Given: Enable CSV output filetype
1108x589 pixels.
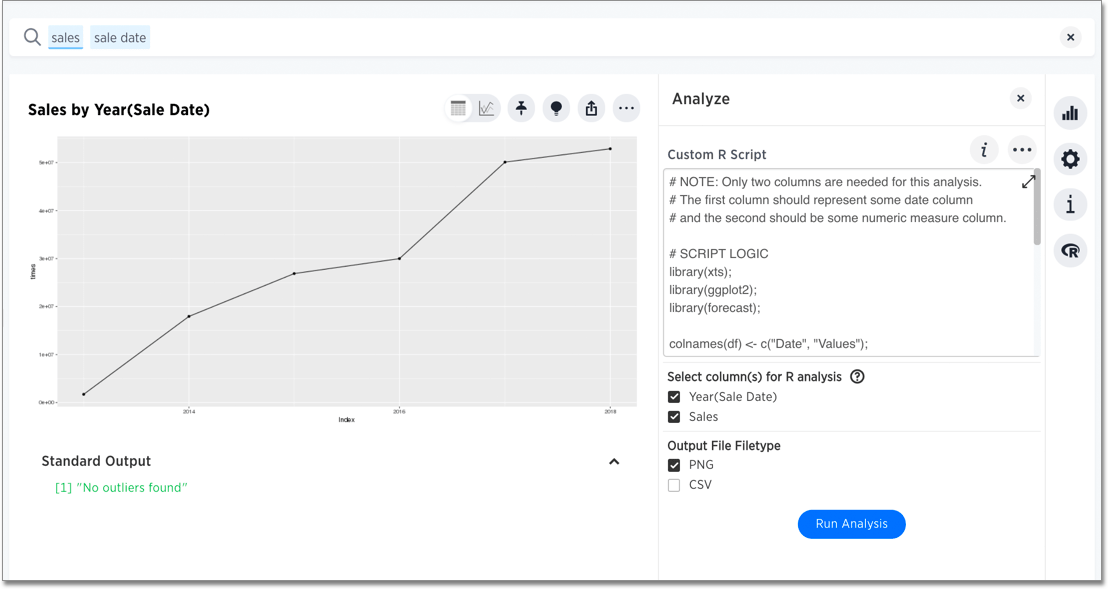Looking at the screenshot, I should tap(673, 484).
